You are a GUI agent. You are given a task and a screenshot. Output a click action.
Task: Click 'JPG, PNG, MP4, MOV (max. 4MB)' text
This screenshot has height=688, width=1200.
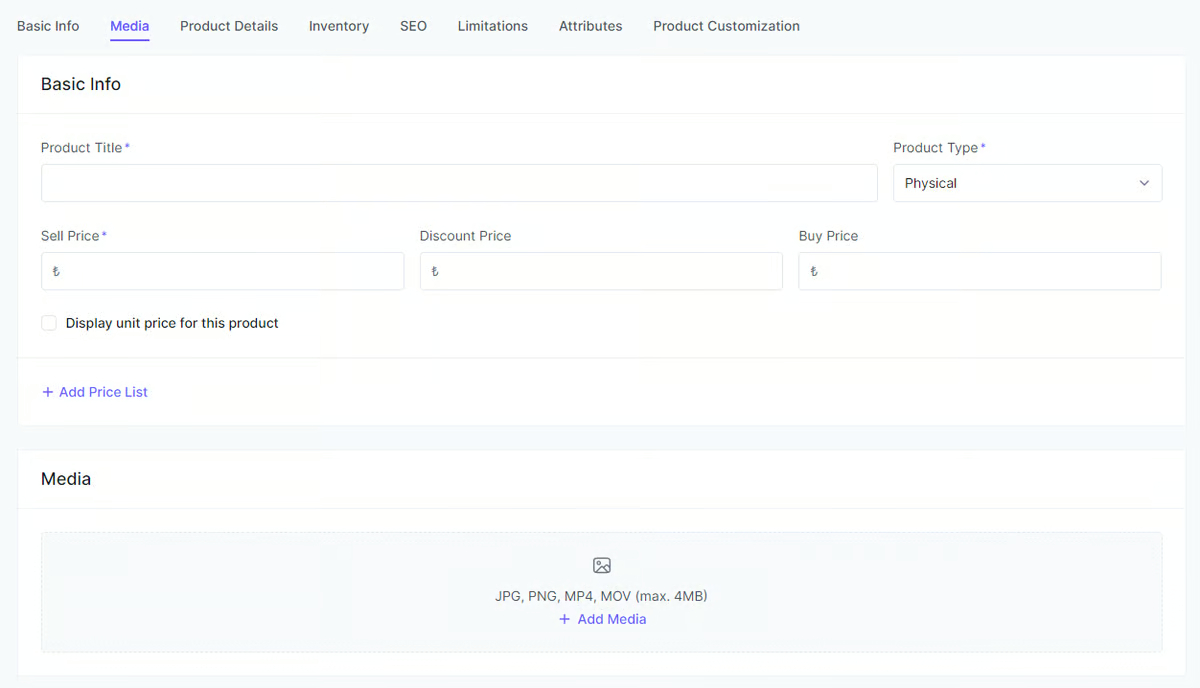point(601,596)
